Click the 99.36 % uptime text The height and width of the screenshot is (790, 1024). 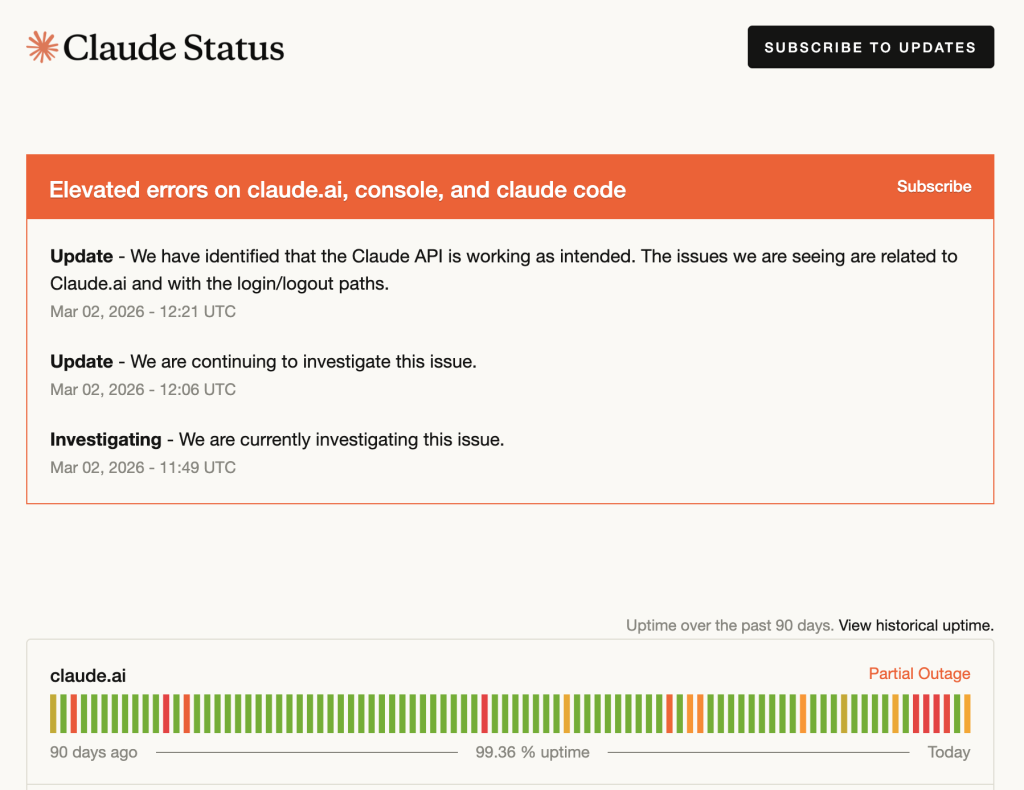(x=533, y=752)
